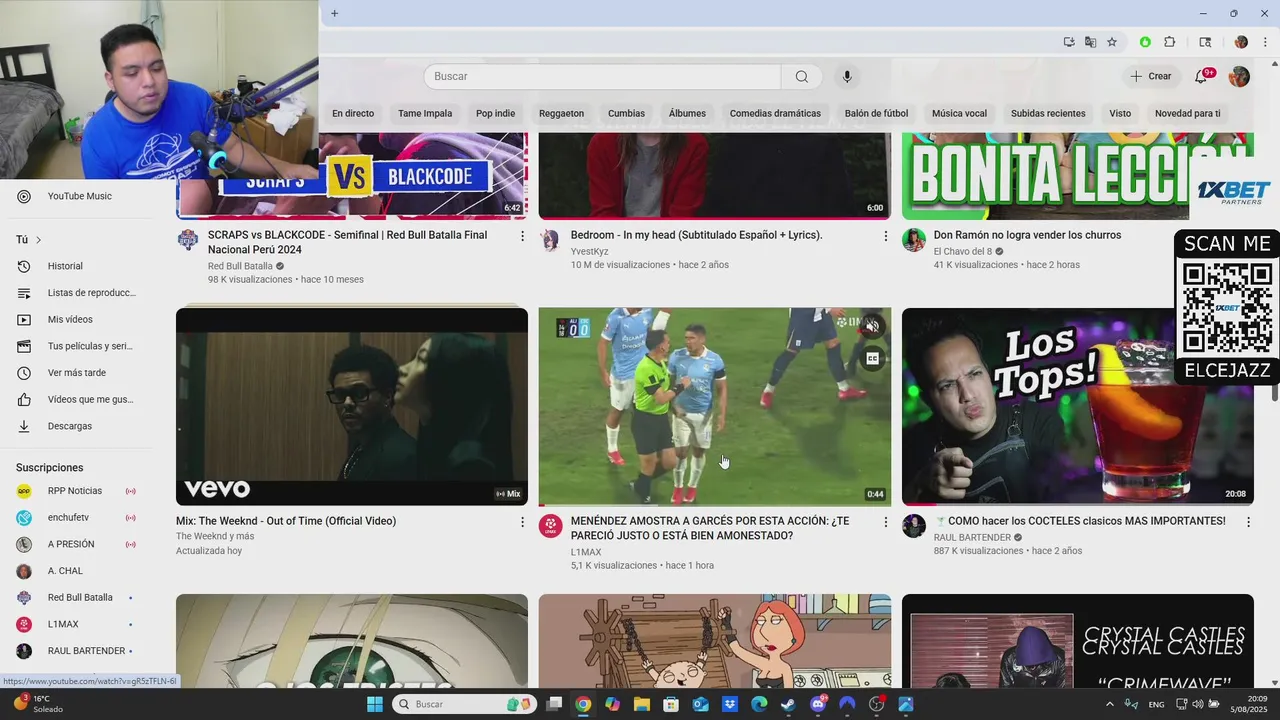Open the YouTube account avatar menu
The image size is (1280, 720).
pyautogui.click(x=1239, y=76)
